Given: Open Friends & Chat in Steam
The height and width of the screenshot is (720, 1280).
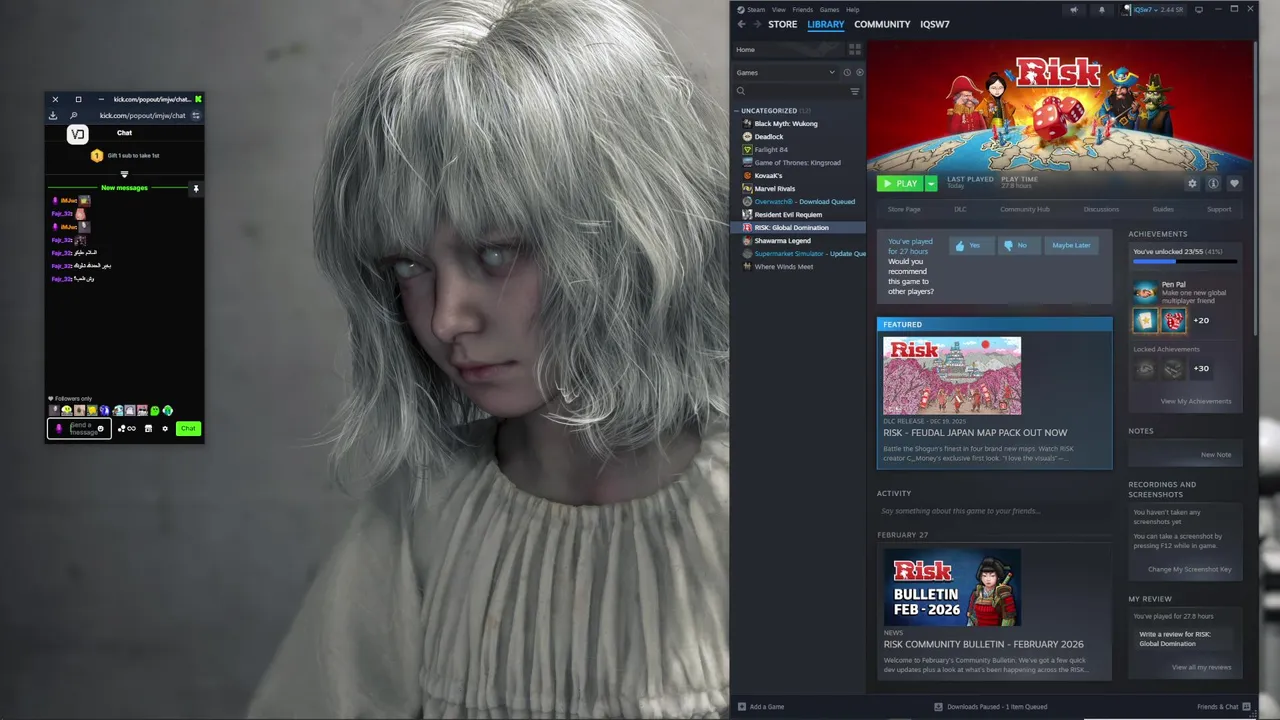Looking at the screenshot, I should (x=1224, y=707).
